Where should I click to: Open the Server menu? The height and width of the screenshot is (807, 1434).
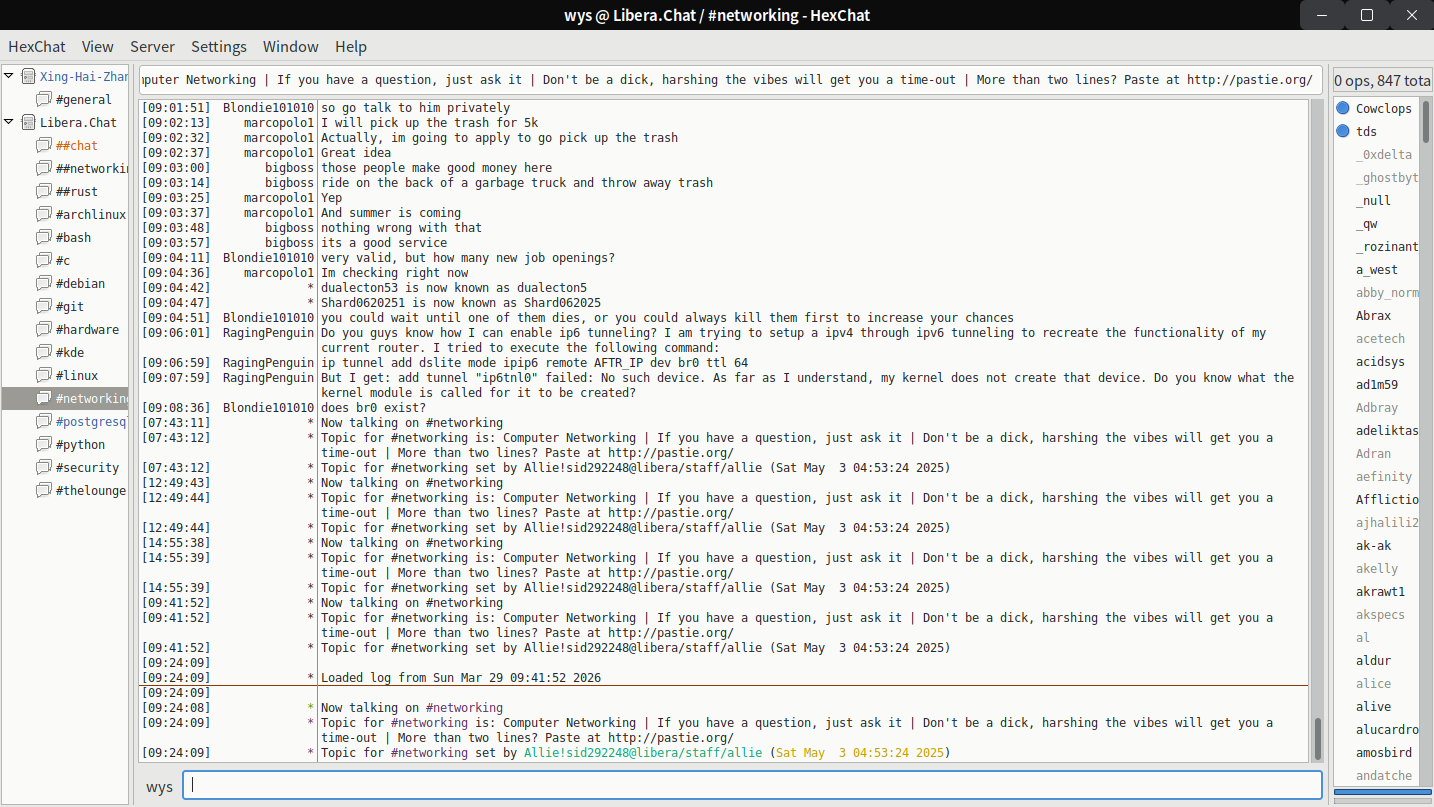(x=152, y=46)
